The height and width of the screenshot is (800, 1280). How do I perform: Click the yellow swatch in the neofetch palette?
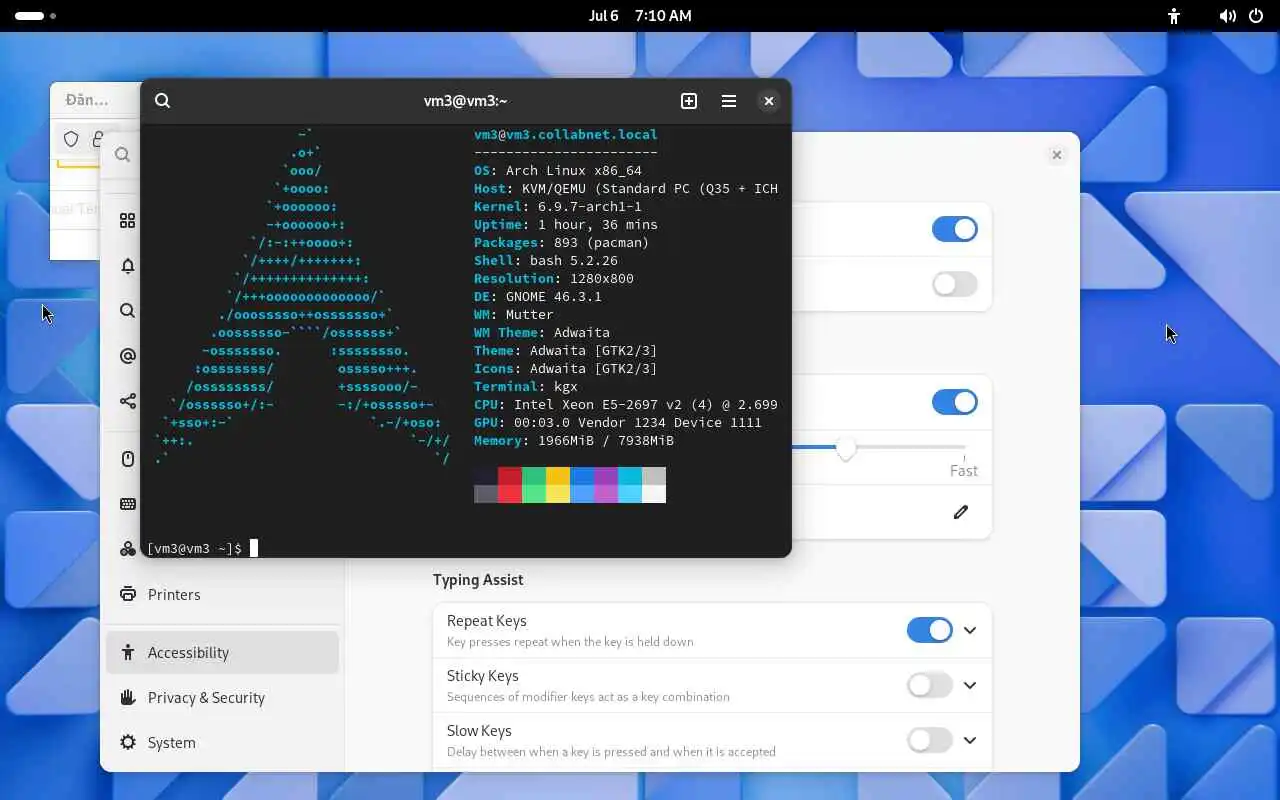tap(558, 476)
